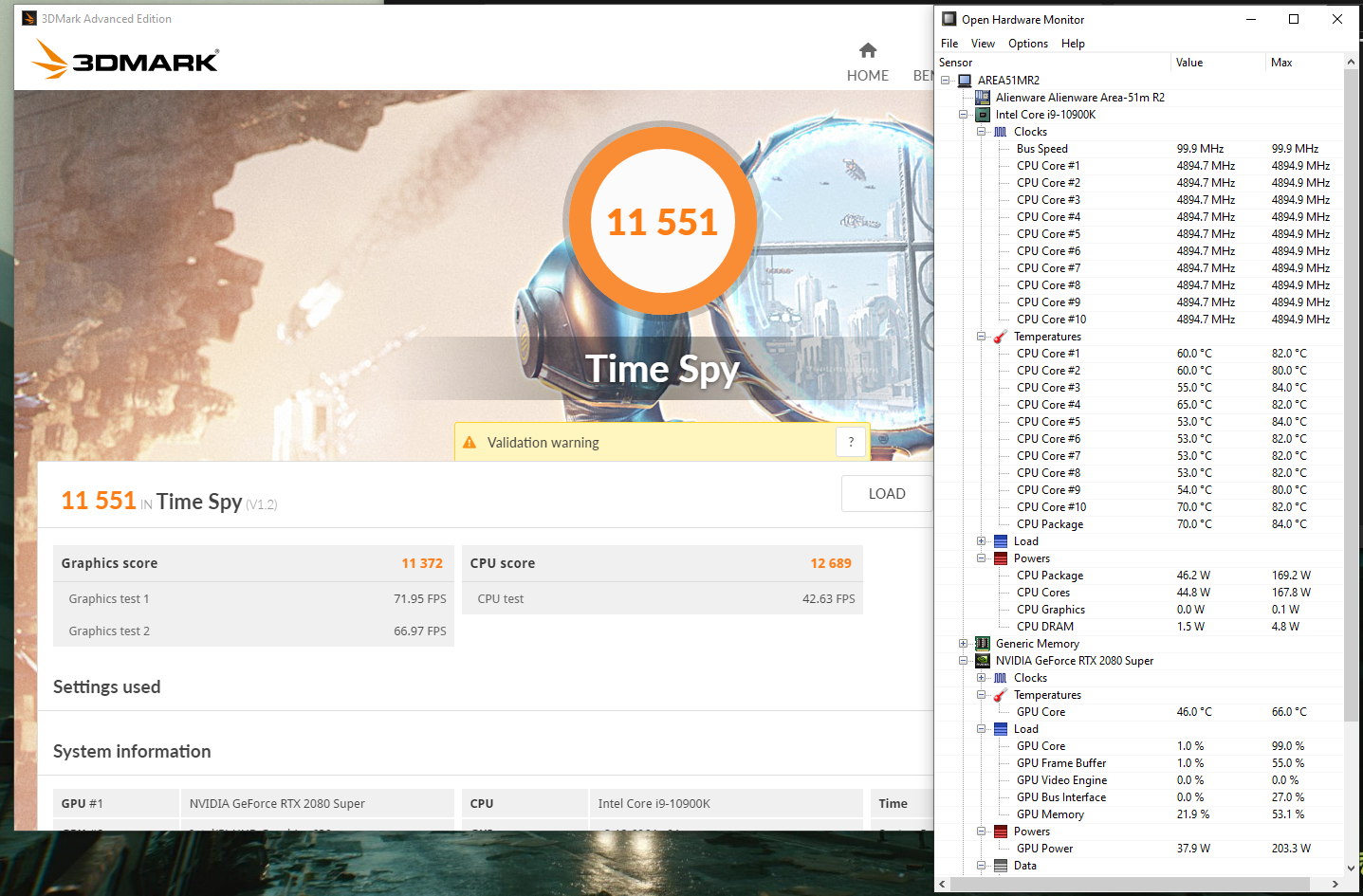Viewport: 1363px width, 896px height.
Task: Collapse the GPU Powers group
Action: (x=982, y=832)
